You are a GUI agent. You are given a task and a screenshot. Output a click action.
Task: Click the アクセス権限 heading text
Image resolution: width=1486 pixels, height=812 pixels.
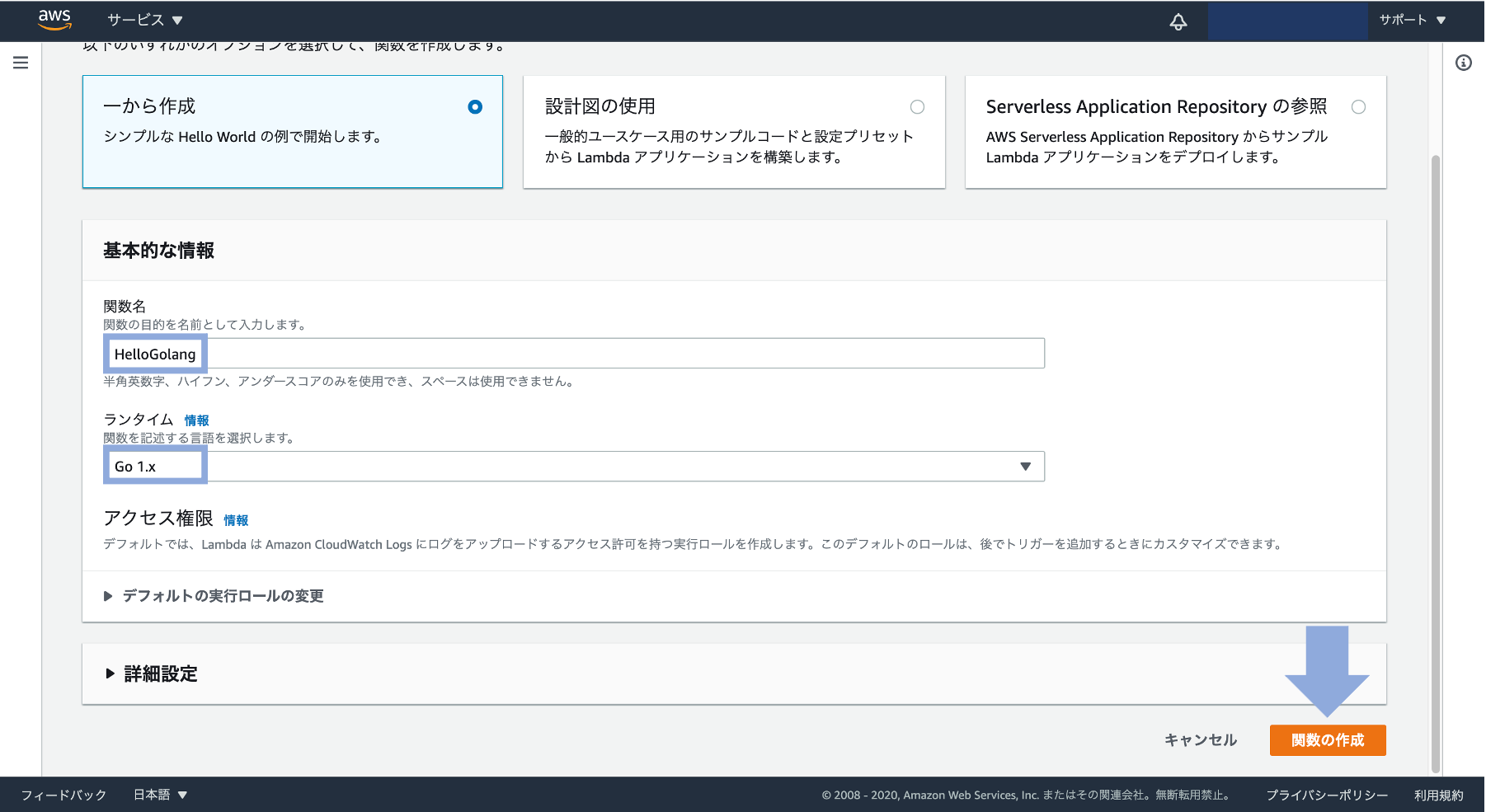(x=158, y=519)
